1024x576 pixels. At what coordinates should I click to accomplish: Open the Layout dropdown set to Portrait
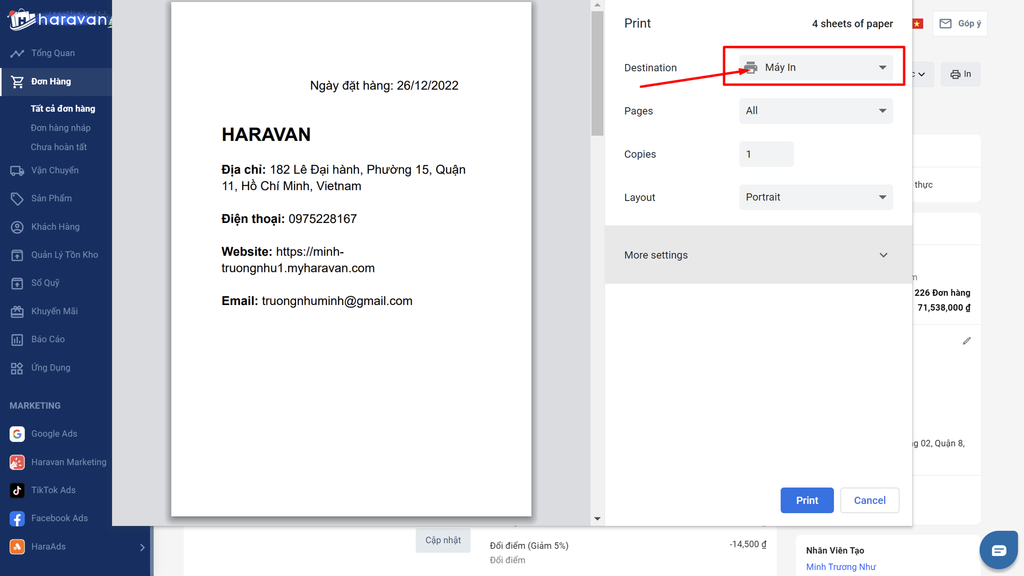tap(816, 197)
